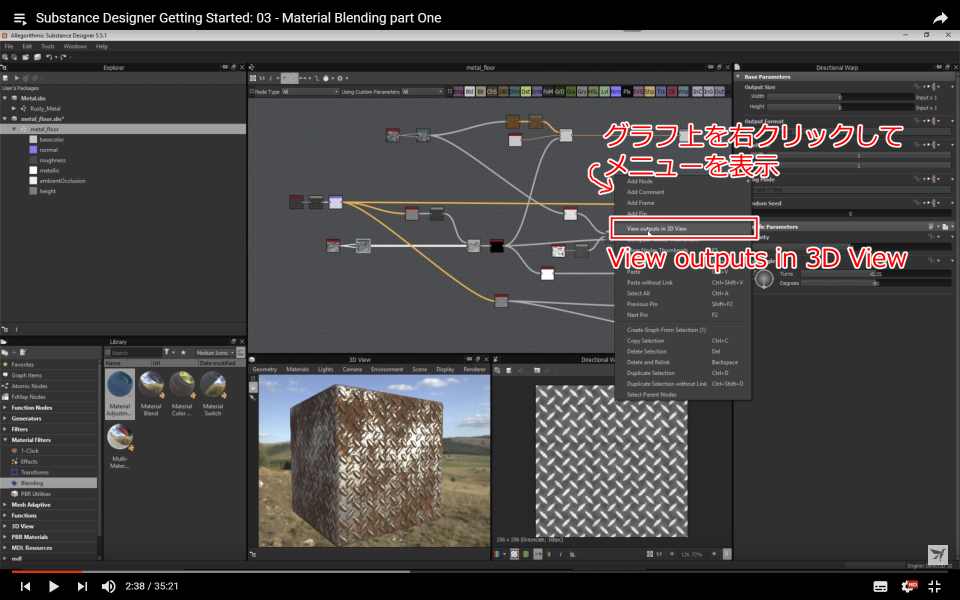Add a Blend node from Bld shortcut
The width and height of the screenshot is (960, 600).
470,92
